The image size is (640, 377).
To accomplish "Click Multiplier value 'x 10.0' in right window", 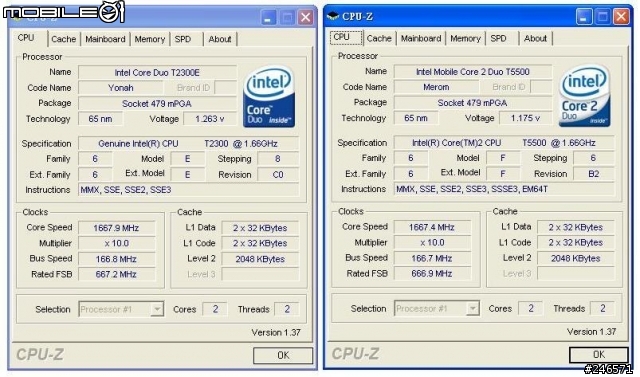I will (x=432, y=243).
